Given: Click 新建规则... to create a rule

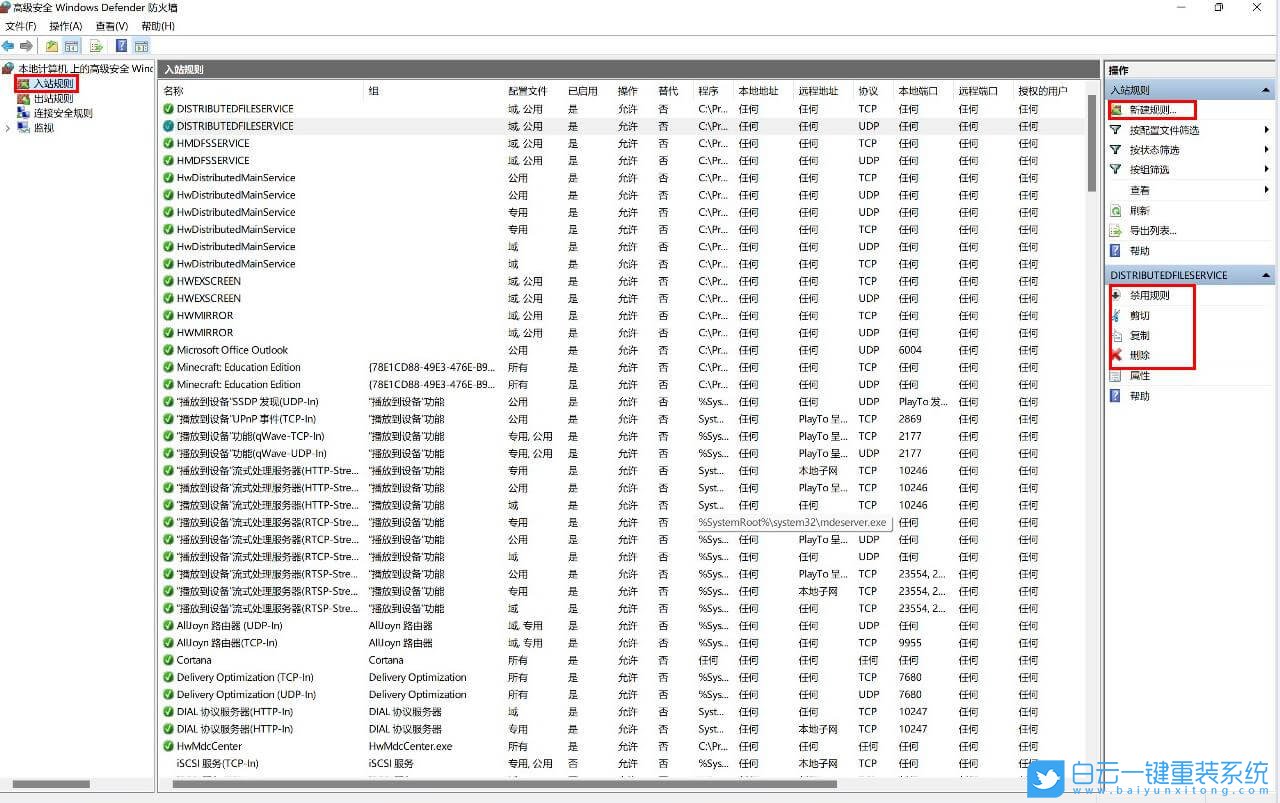Looking at the screenshot, I should point(1159,110).
